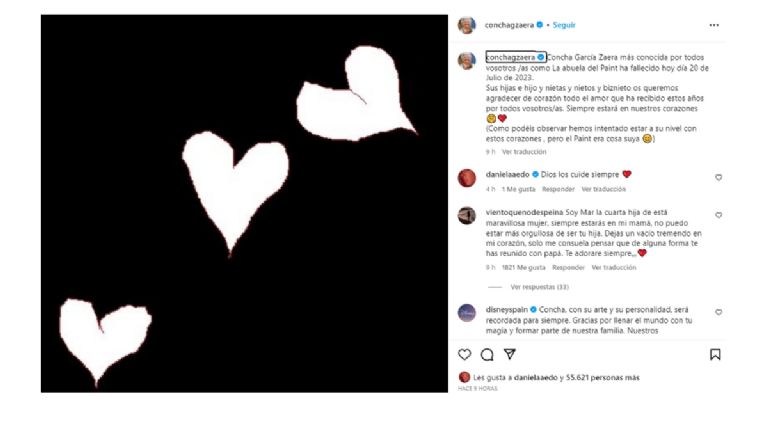Open danielaaedo's red avatar

[467, 178]
